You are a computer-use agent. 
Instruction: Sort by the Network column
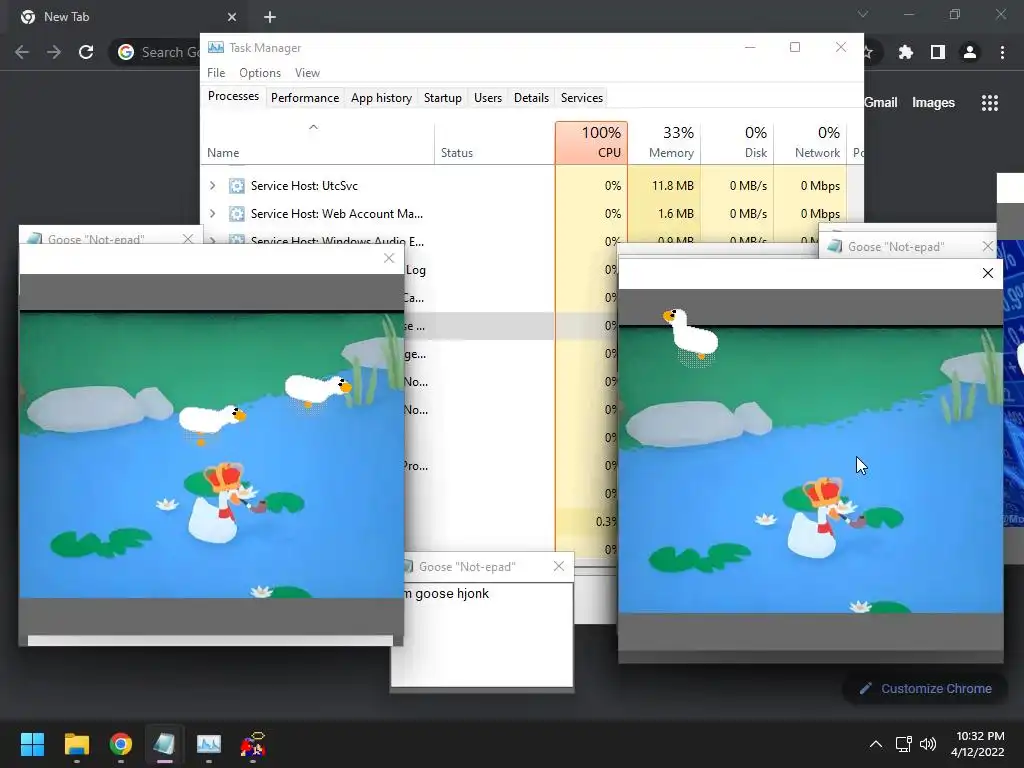click(x=810, y=143)
